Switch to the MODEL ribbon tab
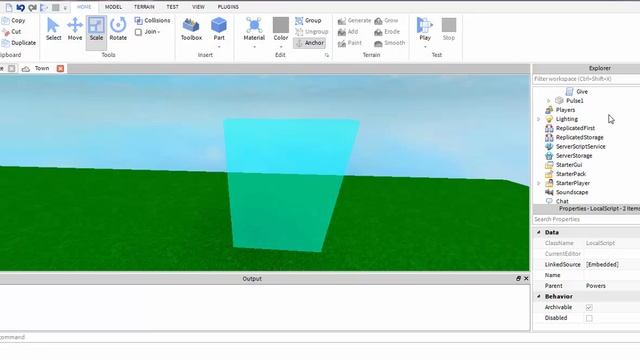Screen dimensions: 640x360 point(113,7)
